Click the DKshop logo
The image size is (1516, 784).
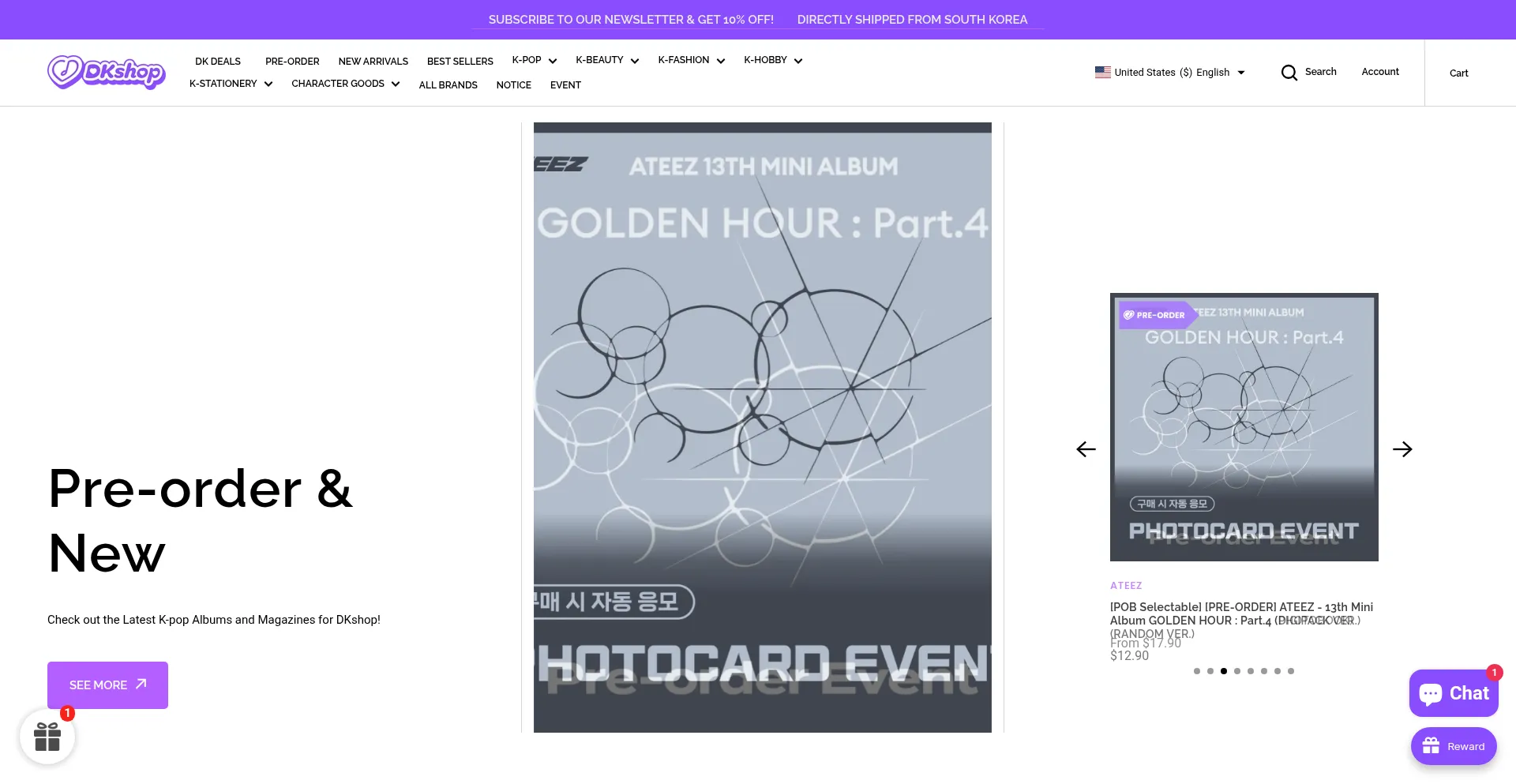[x=107, y=72]
